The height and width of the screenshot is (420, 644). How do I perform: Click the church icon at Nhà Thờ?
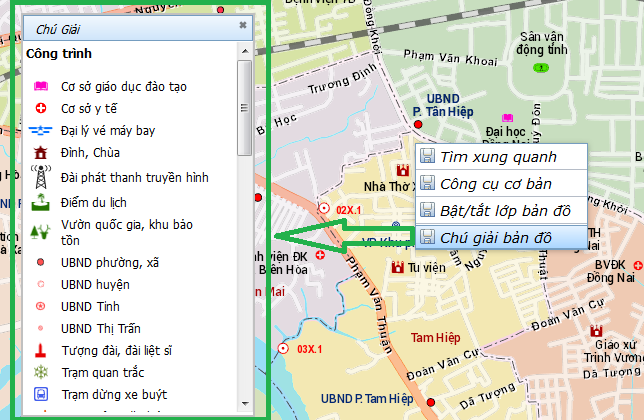click(402, 170)
